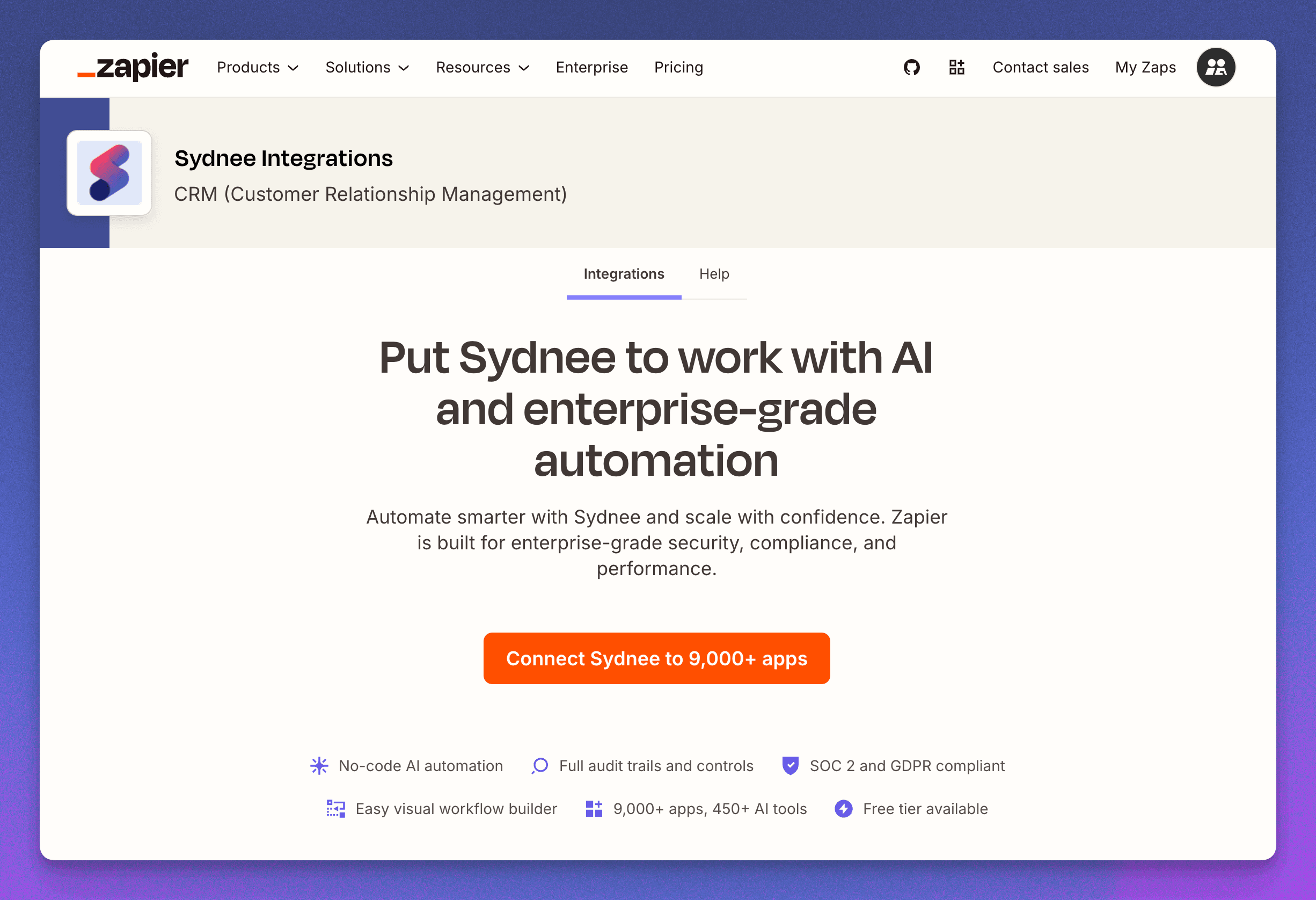This screenshot has height=900, width=1316.
Task: Expand the Resources dropdown menu
Action: click(x=482, y=68)
